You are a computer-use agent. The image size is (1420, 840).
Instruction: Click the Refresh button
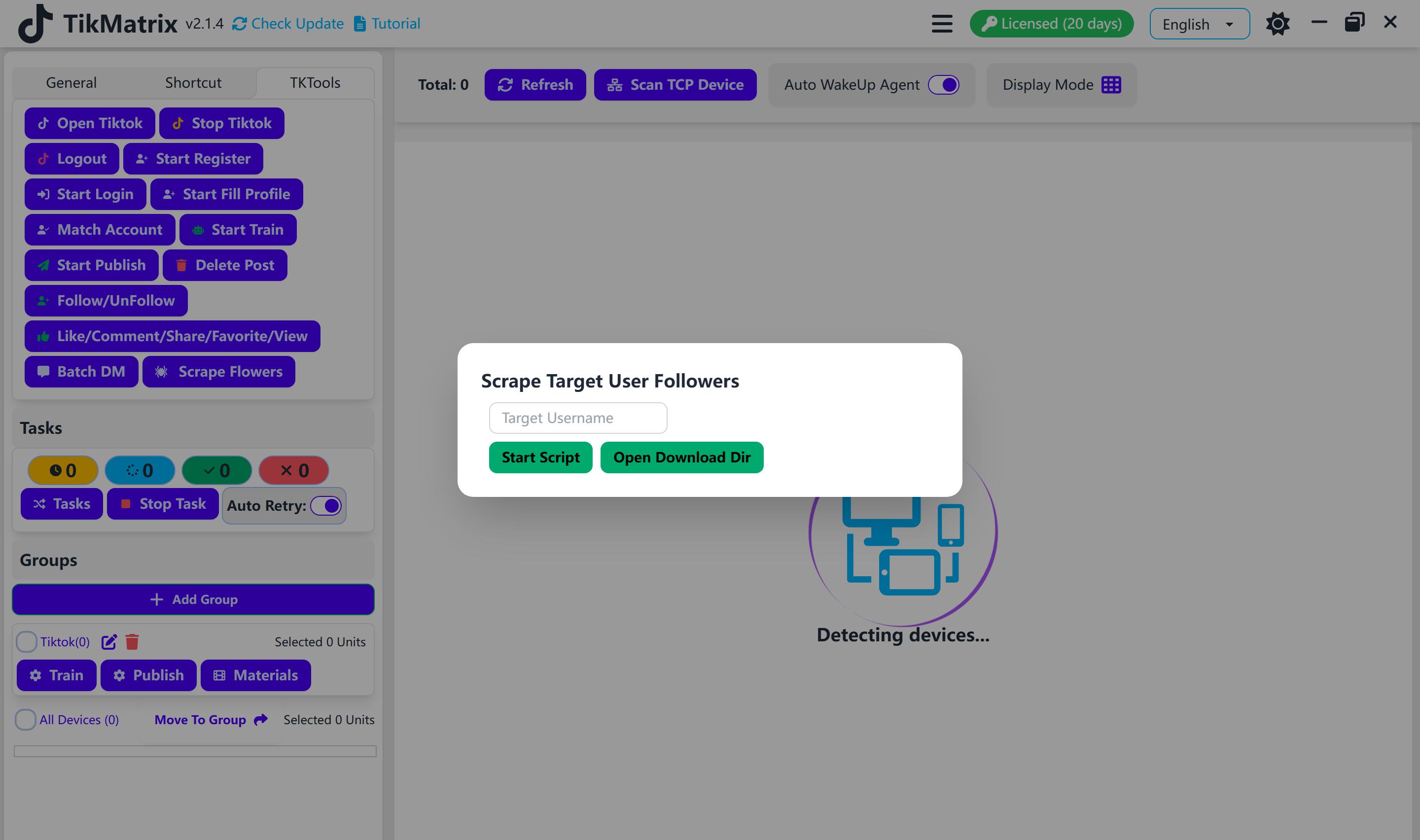(x=535, y=85)
